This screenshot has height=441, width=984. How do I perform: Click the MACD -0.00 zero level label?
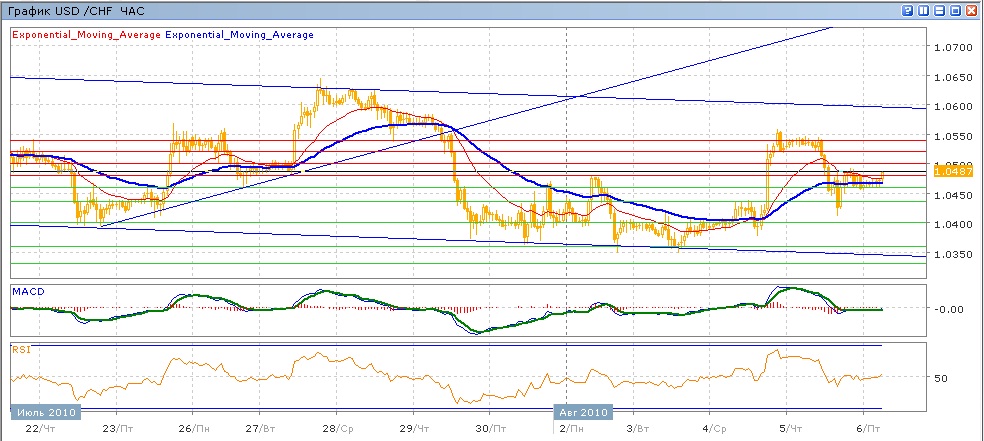(x=946, y=309)
